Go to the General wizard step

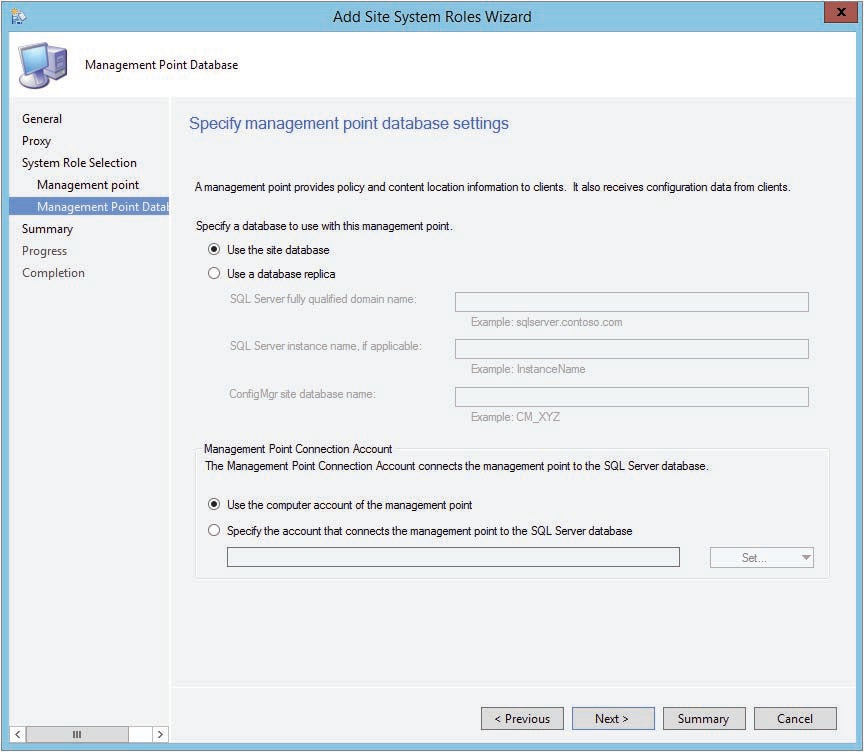coord(42,118)
